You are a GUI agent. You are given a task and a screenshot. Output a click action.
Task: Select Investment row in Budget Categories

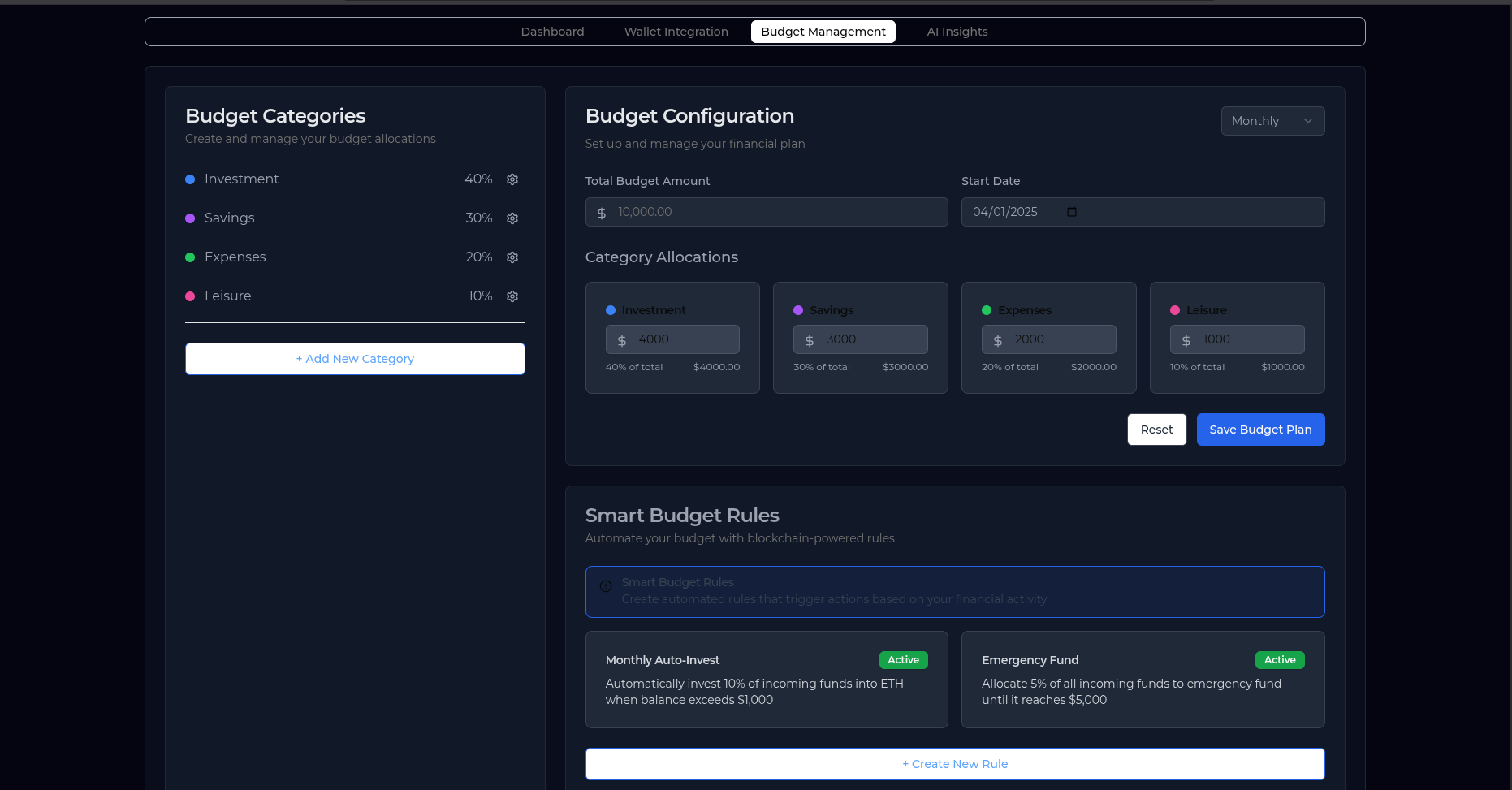[355, 179]
